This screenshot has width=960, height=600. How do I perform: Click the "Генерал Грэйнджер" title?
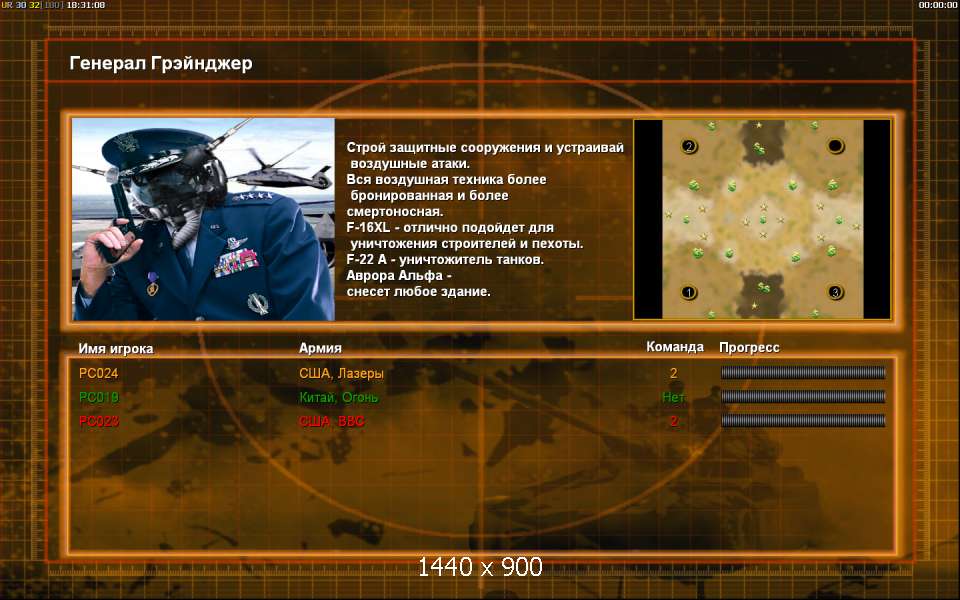(161, 63)
